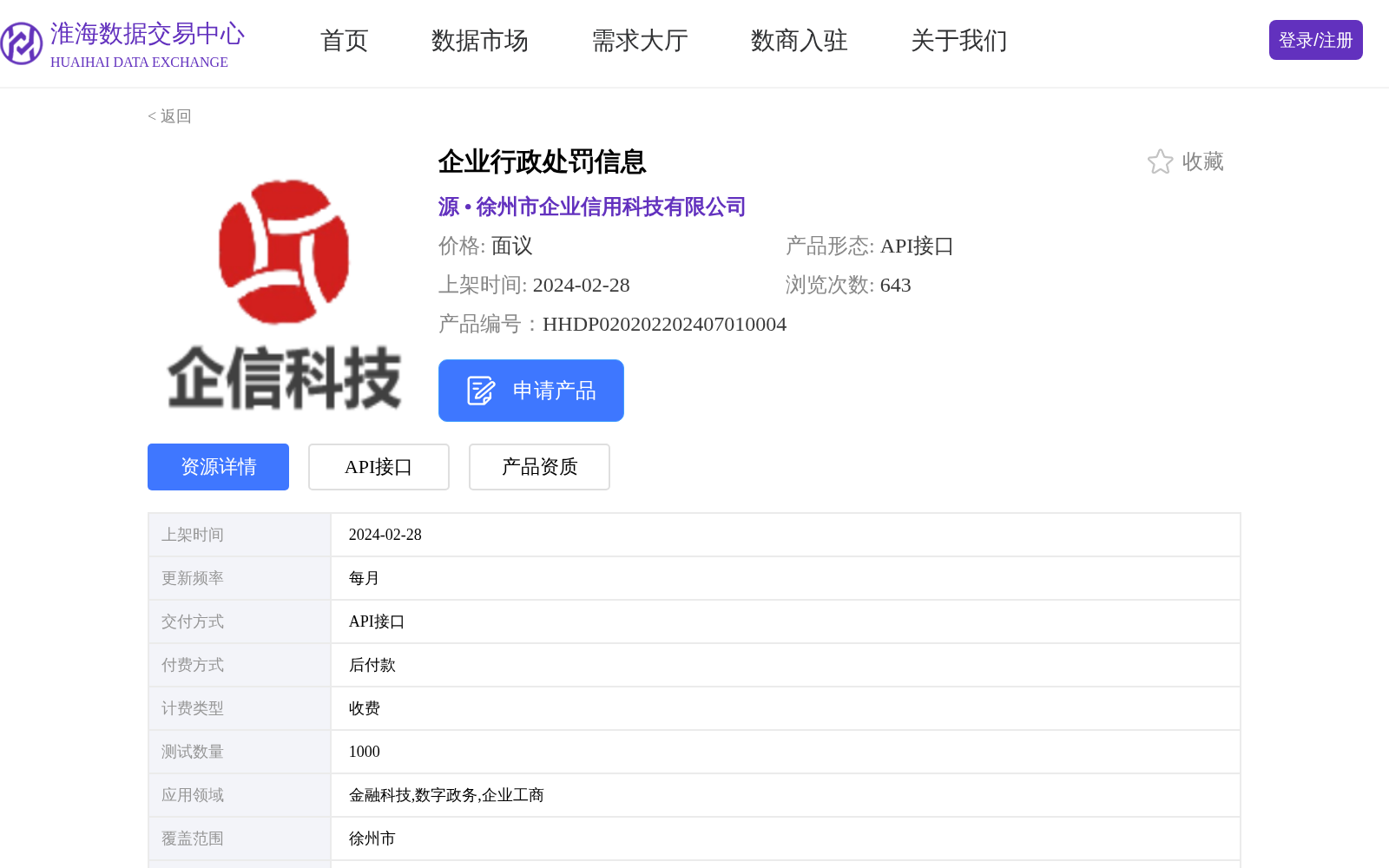
Task: Open 关于我们 menu item
Action: click(x=959, y=40)
